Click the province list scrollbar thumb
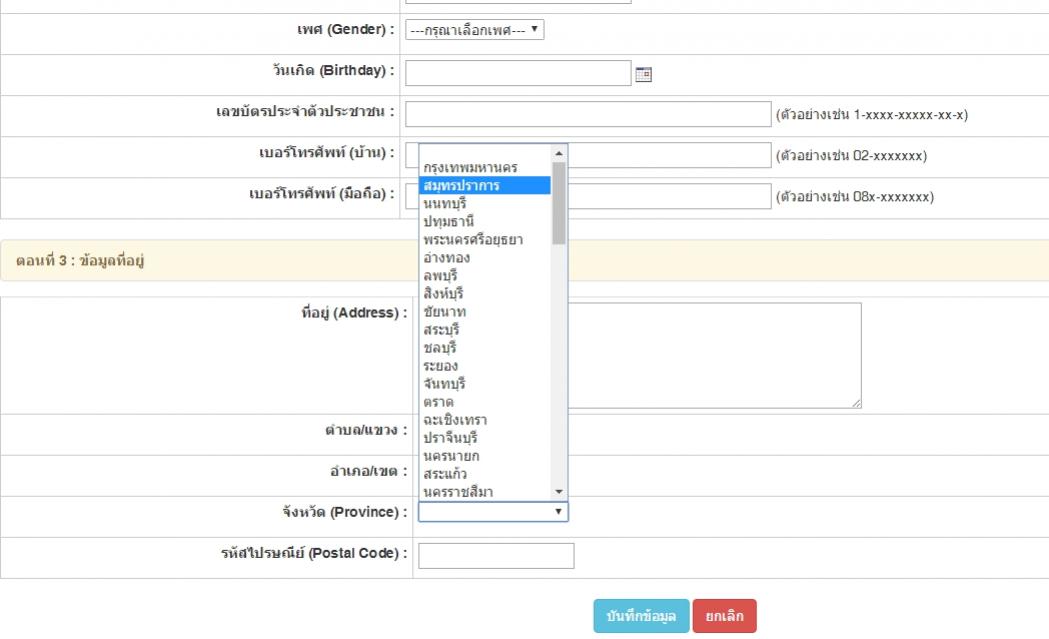Image resolution: width=1049 pixels, height=639 pixels. (x=559, y=203)
